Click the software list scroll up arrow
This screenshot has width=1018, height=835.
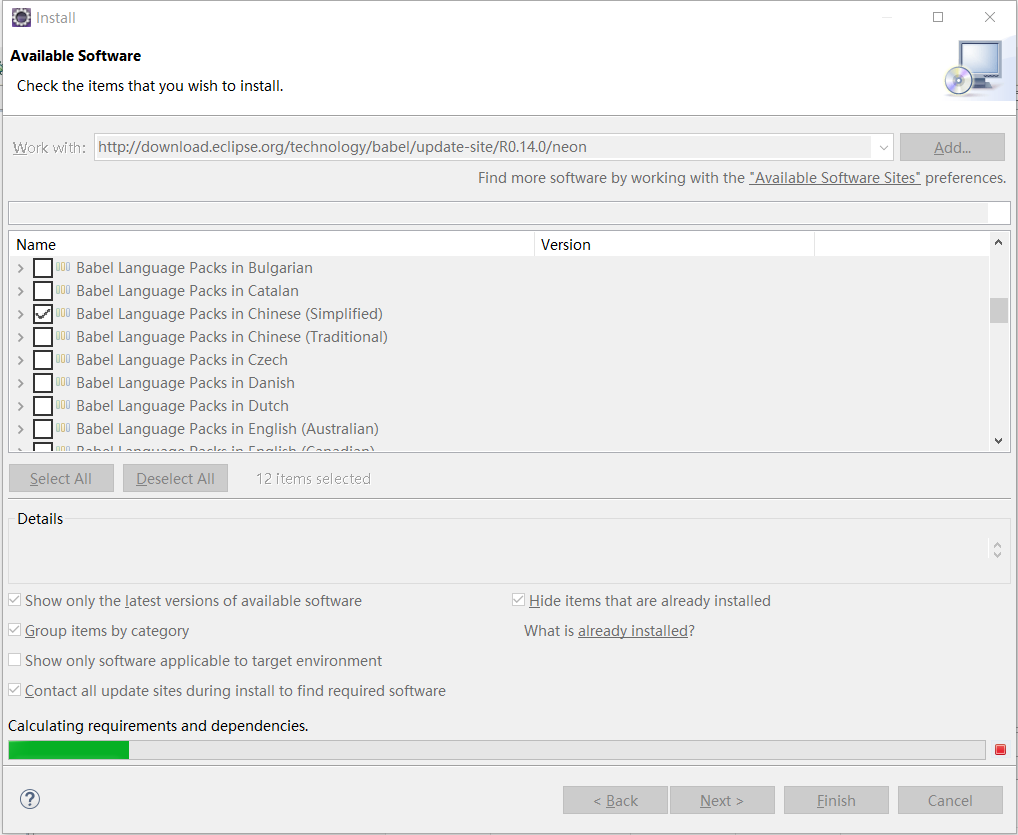click(x=999, y=242)
